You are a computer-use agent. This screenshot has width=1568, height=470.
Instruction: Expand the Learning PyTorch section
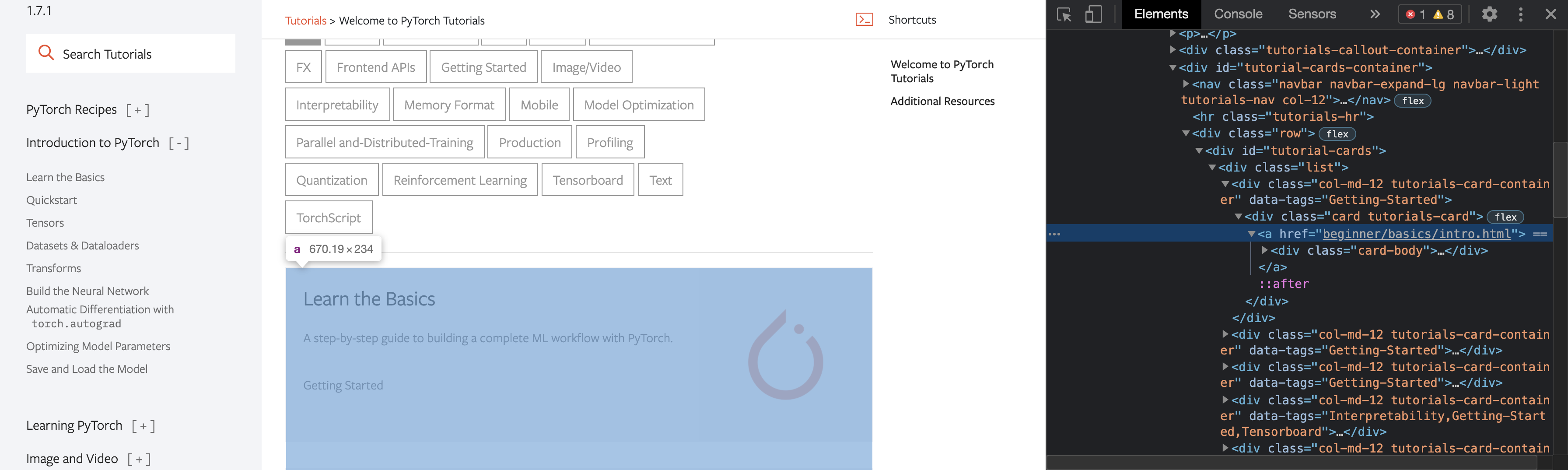coord(143,425)
